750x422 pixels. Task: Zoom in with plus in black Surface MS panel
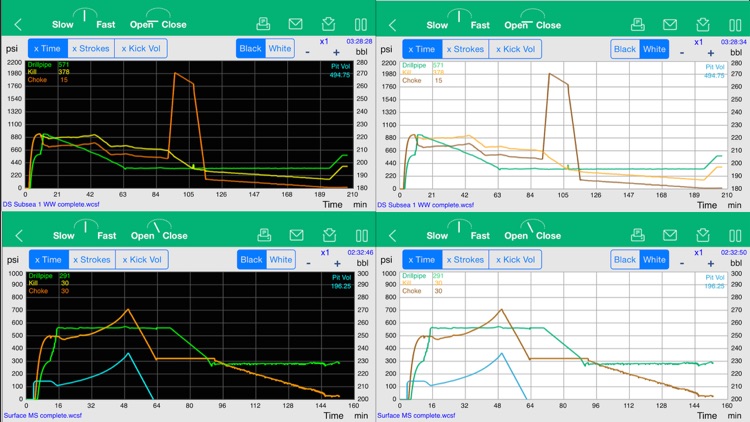[x=337, y=263]
